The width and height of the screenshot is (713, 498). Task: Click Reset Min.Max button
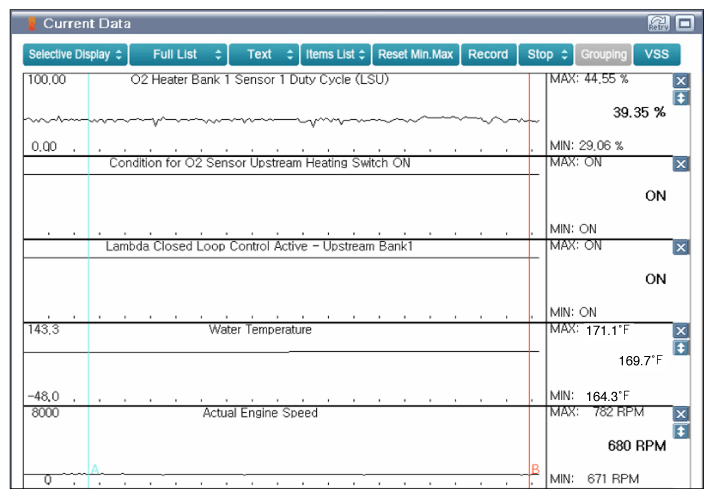415,54
